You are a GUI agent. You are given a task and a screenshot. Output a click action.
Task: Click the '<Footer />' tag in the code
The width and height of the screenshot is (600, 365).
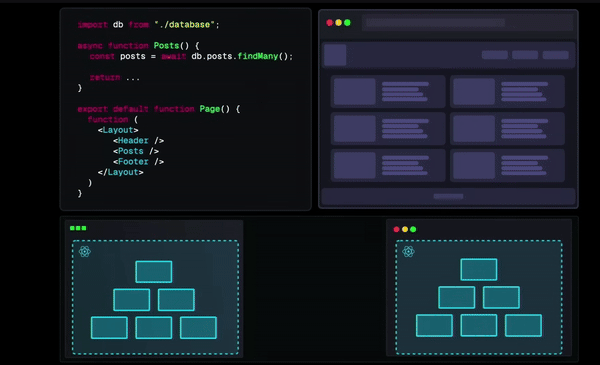(139, 161)
